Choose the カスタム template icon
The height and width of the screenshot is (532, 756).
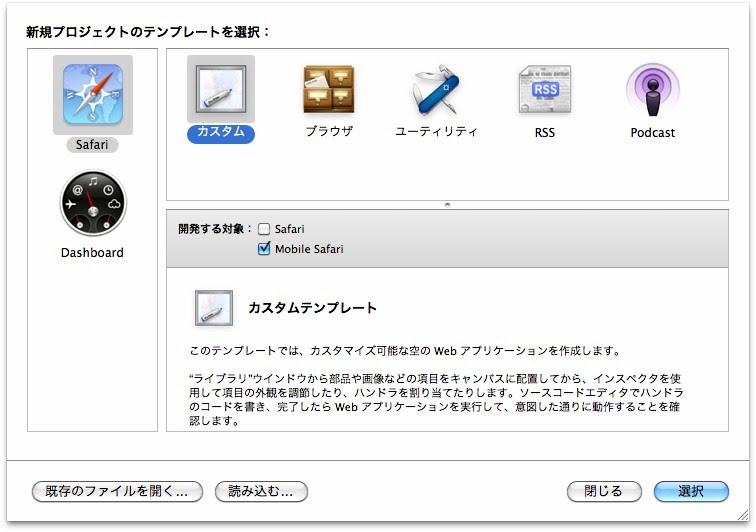tap(220, 88)
